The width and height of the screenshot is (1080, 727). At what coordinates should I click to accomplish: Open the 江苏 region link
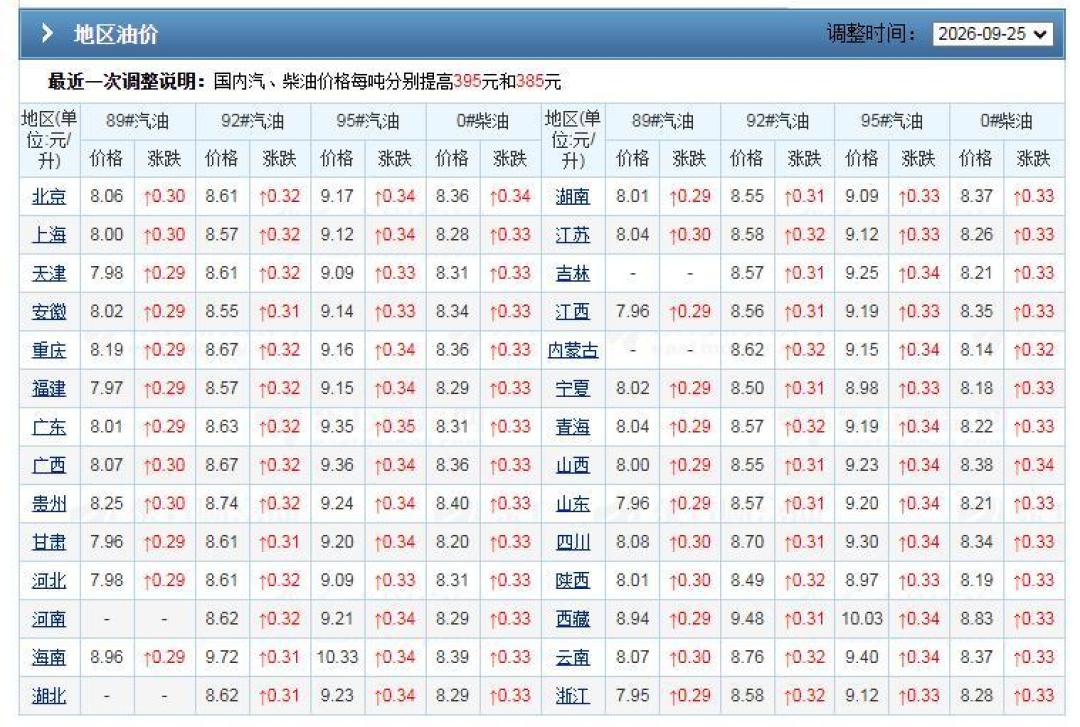click(x=572, y=235)
